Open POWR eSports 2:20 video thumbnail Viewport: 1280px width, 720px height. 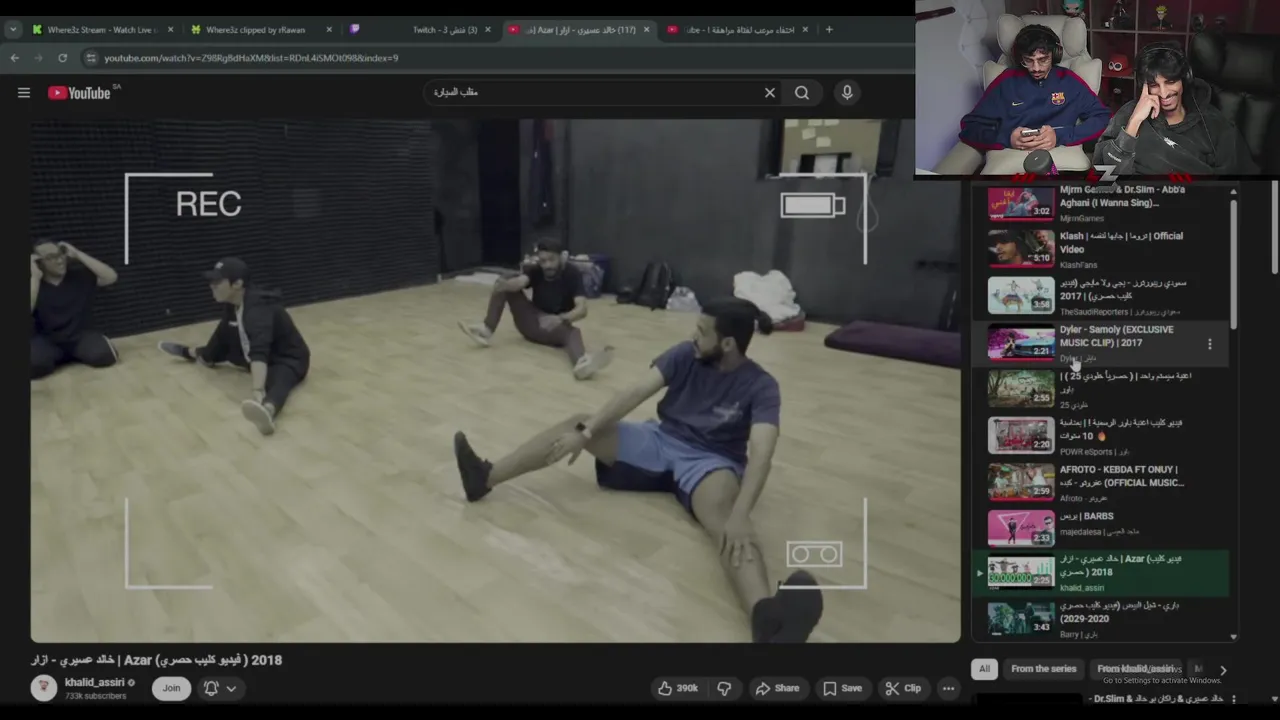1021,436
